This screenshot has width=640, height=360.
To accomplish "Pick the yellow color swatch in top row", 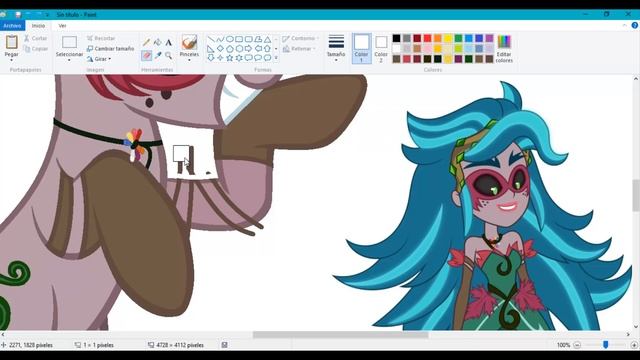I will pos(448,38).
